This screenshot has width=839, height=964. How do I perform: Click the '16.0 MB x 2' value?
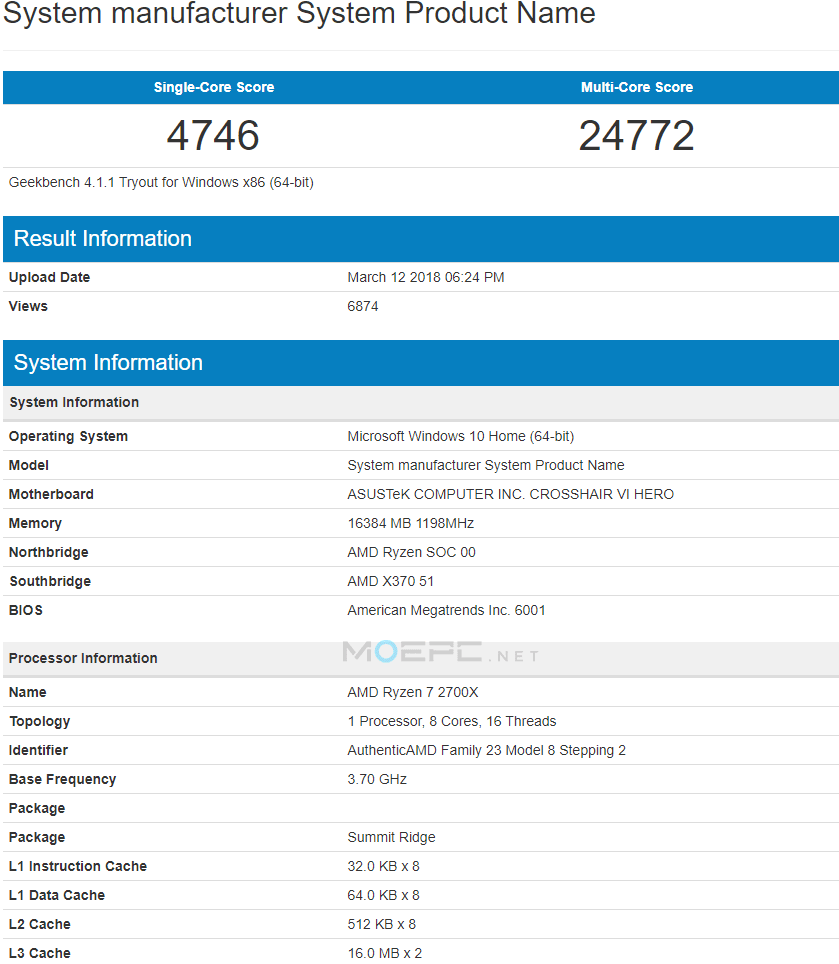click(x=385, y=953)
